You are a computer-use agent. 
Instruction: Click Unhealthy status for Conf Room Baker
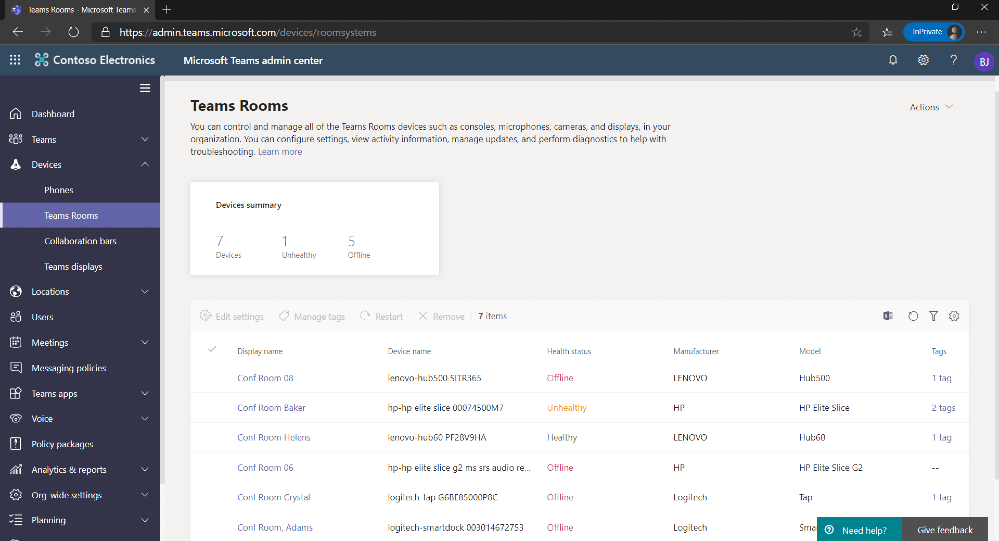[566, 408]
